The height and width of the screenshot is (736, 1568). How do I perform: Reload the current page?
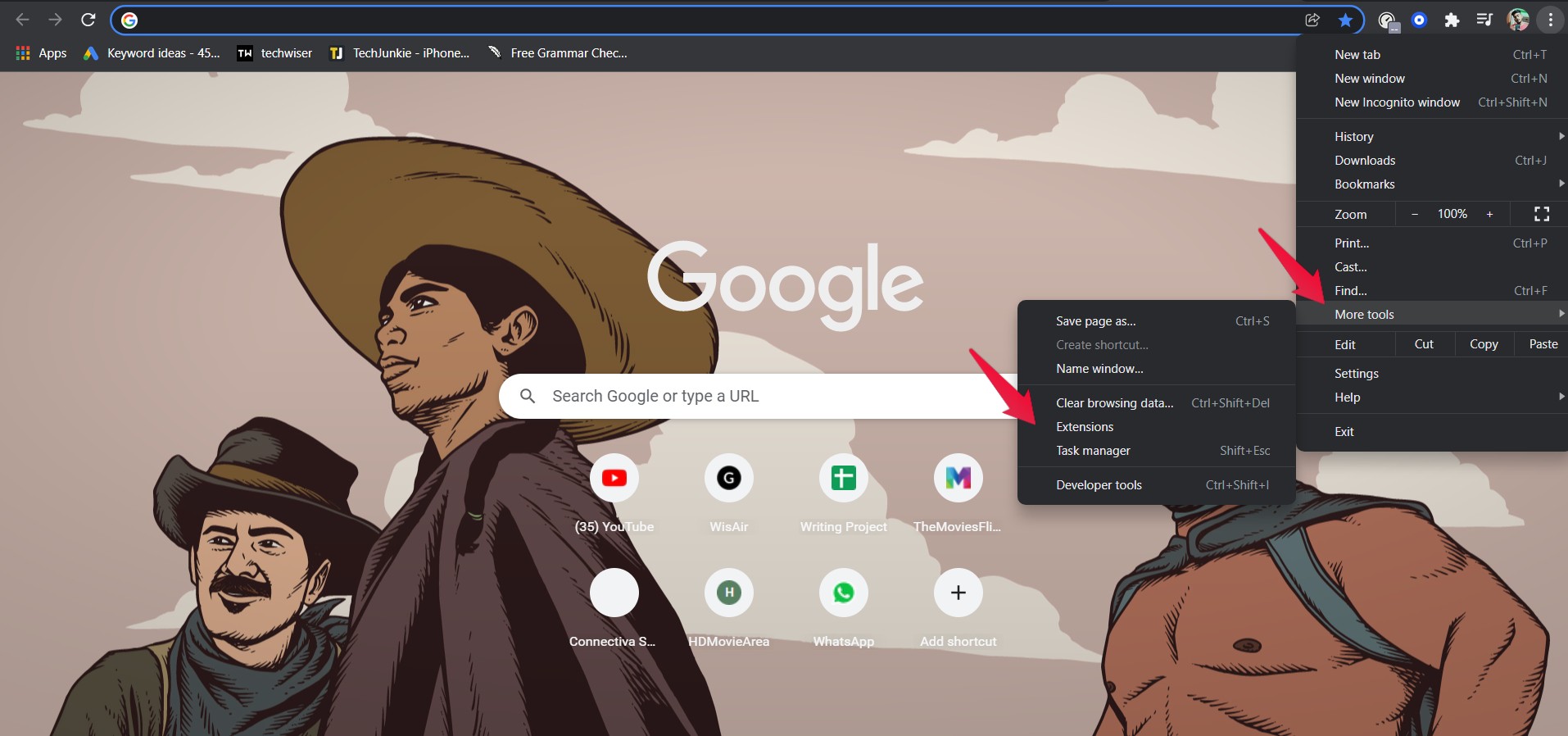(88, 20)
